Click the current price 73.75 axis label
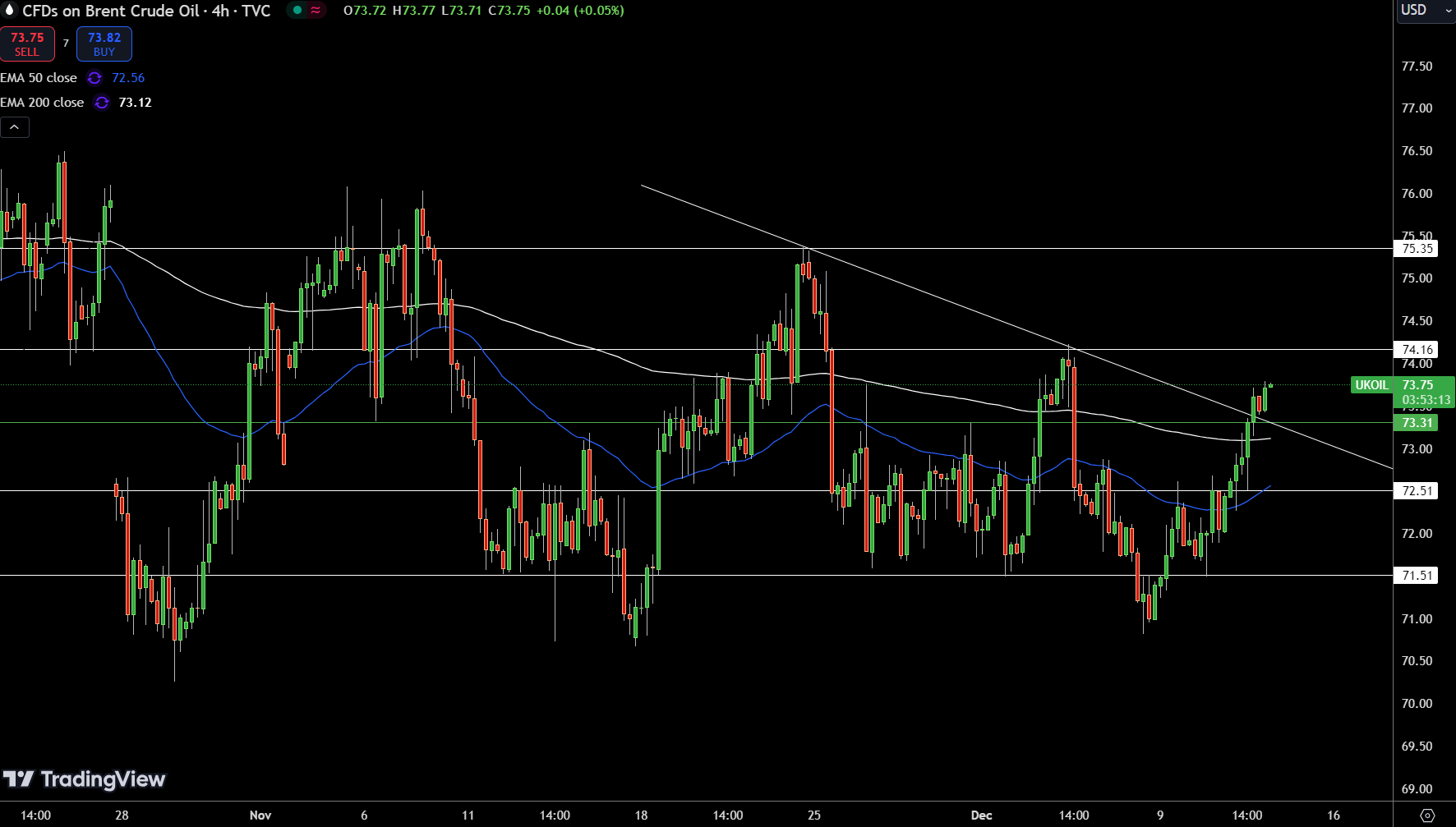 tap(1417, 385)
